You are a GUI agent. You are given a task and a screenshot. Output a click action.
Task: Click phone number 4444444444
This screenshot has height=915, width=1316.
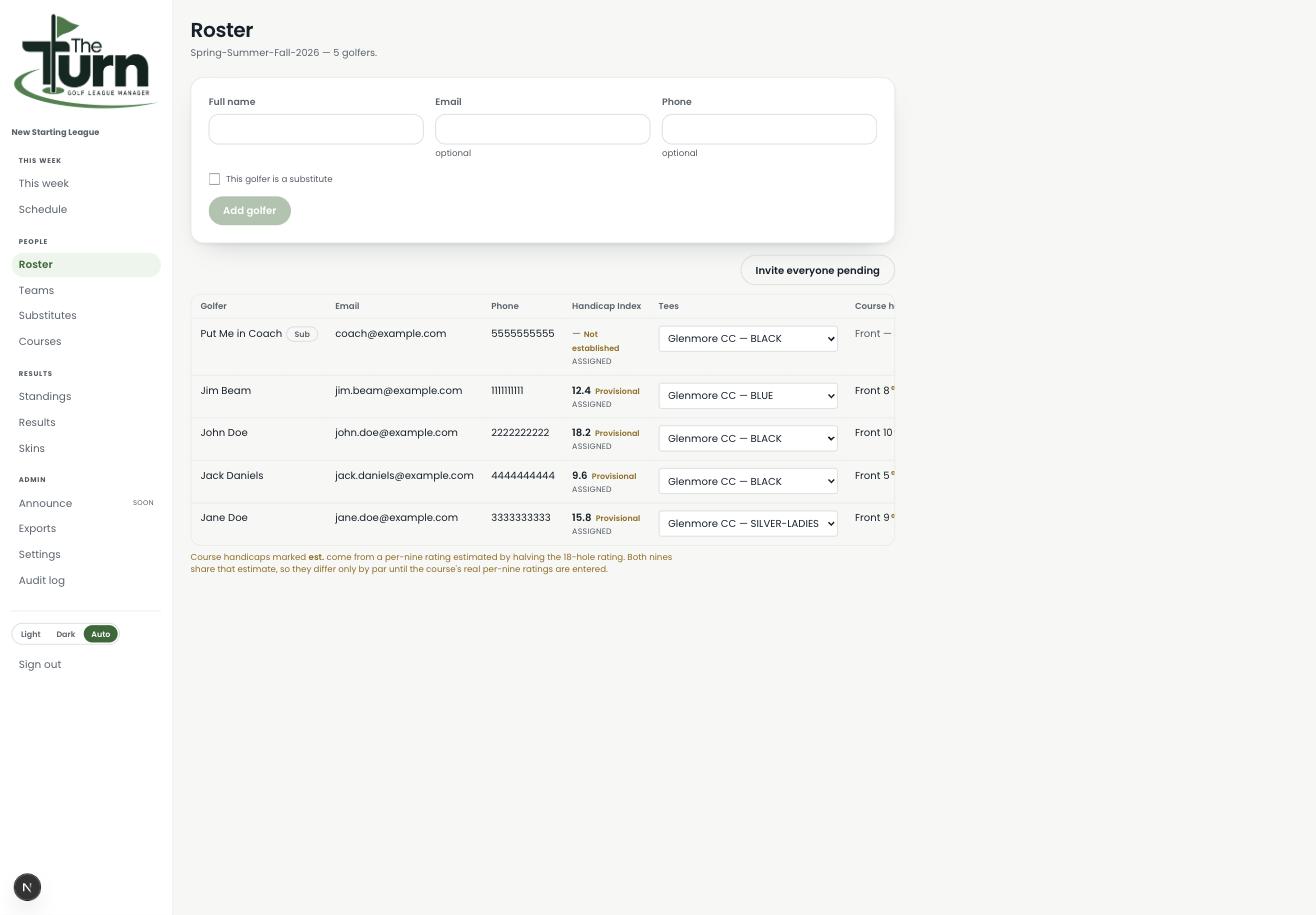pyautogui.click(x=523, y=476)
